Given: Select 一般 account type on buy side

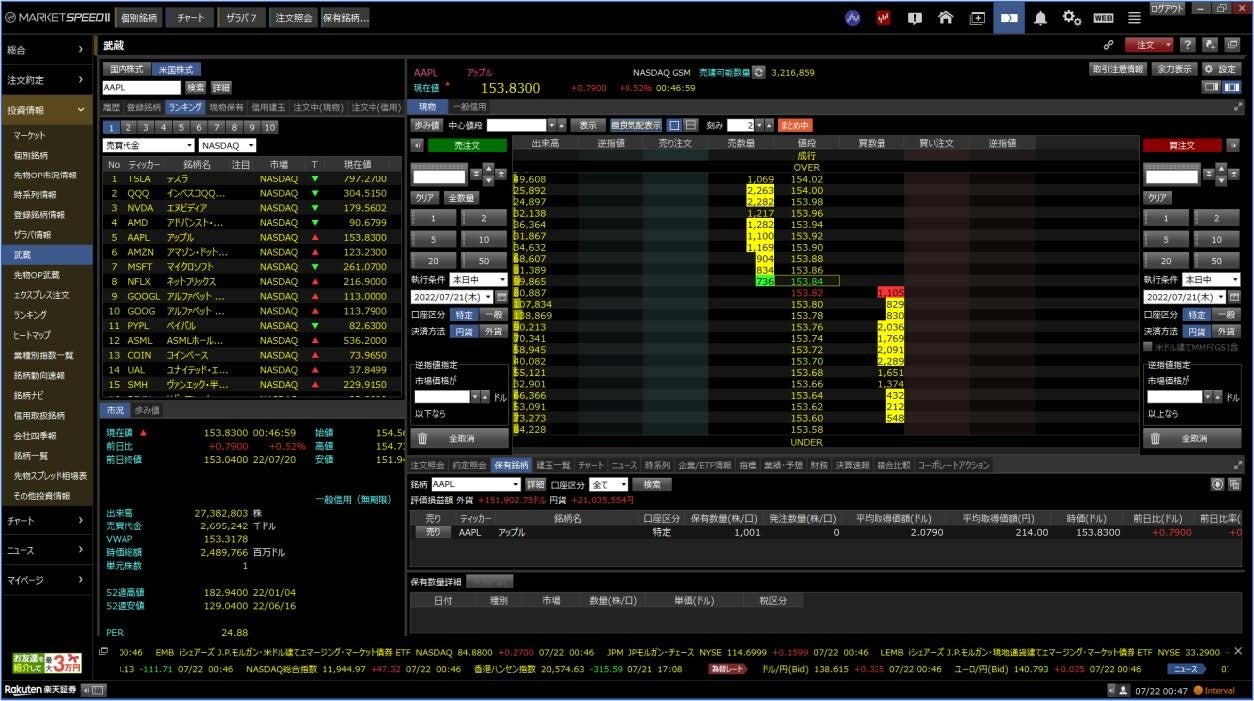Looking at the screenshot, I should [1226, 314].
